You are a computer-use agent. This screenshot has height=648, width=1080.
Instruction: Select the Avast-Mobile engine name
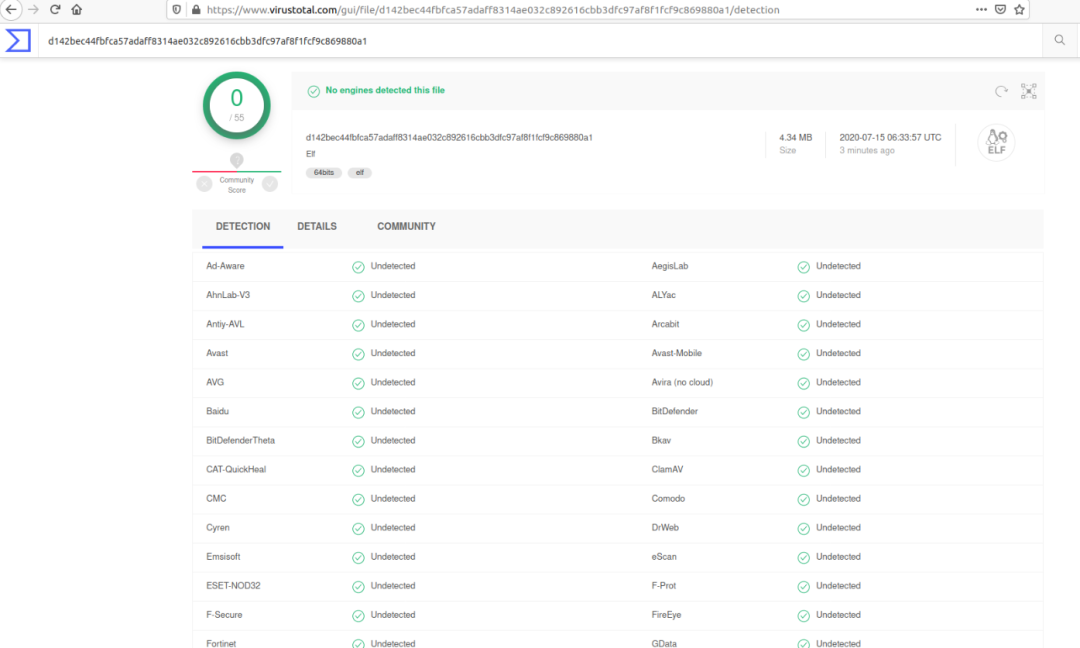pos(676,353)
